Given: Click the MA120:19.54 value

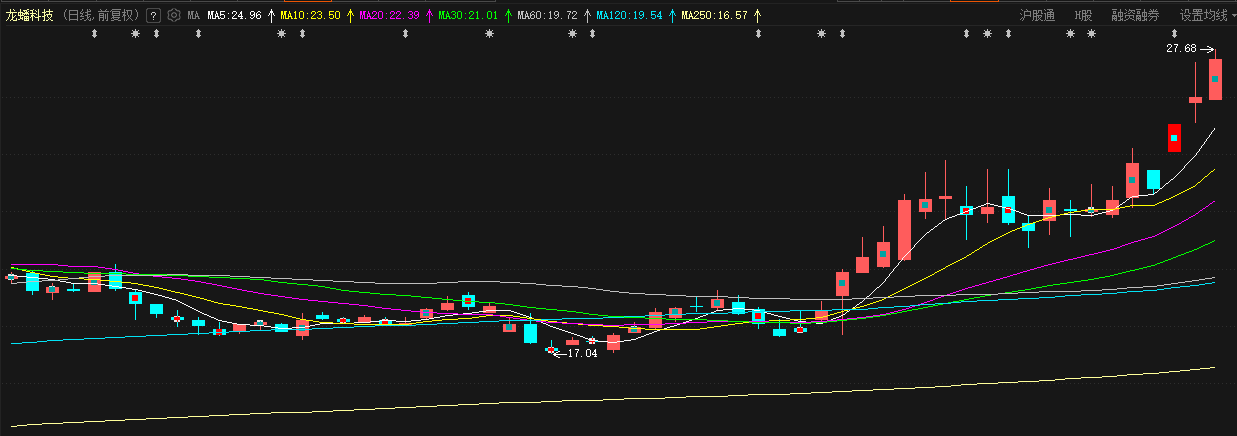Looking at the screenshot, I should [629, 15].
